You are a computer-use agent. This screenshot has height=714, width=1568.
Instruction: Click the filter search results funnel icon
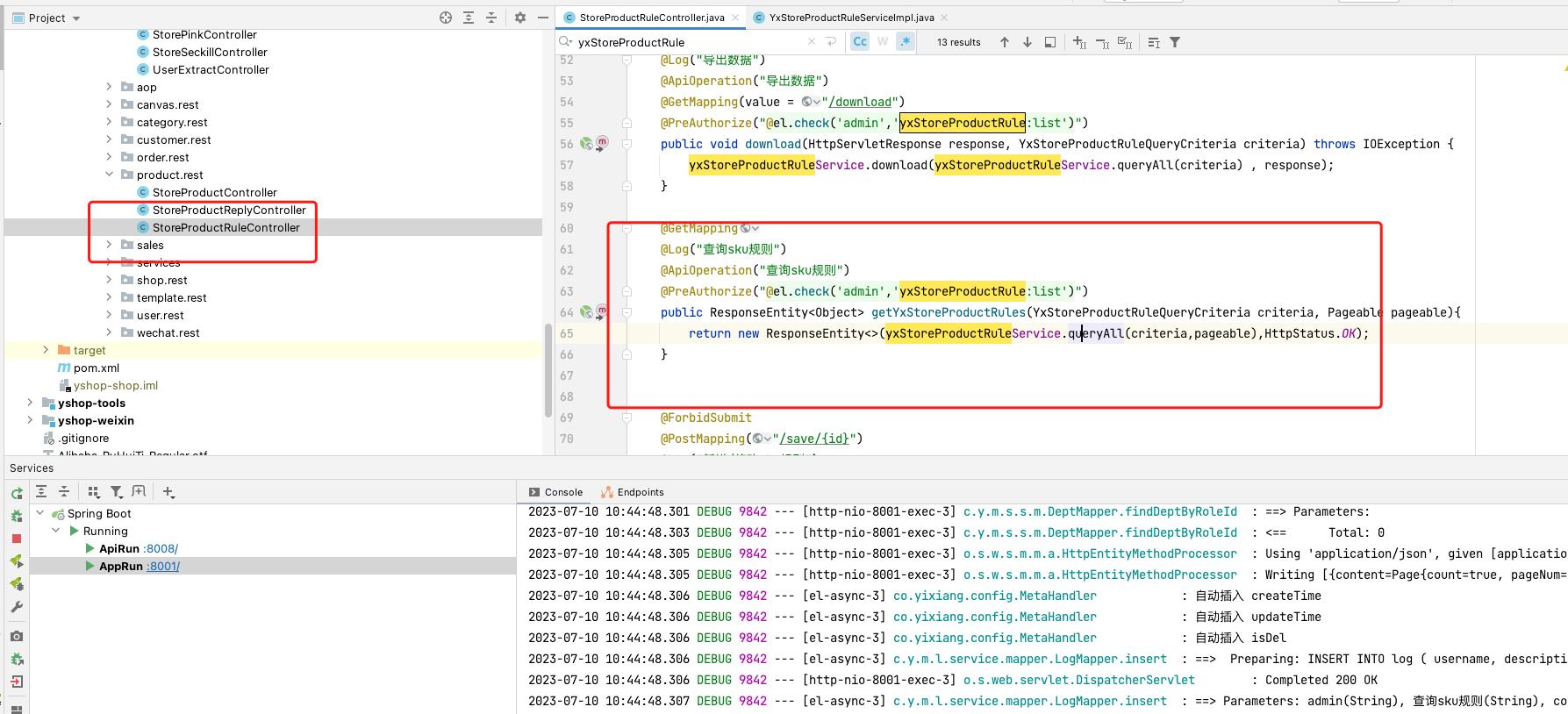[x=1175, y=42]
